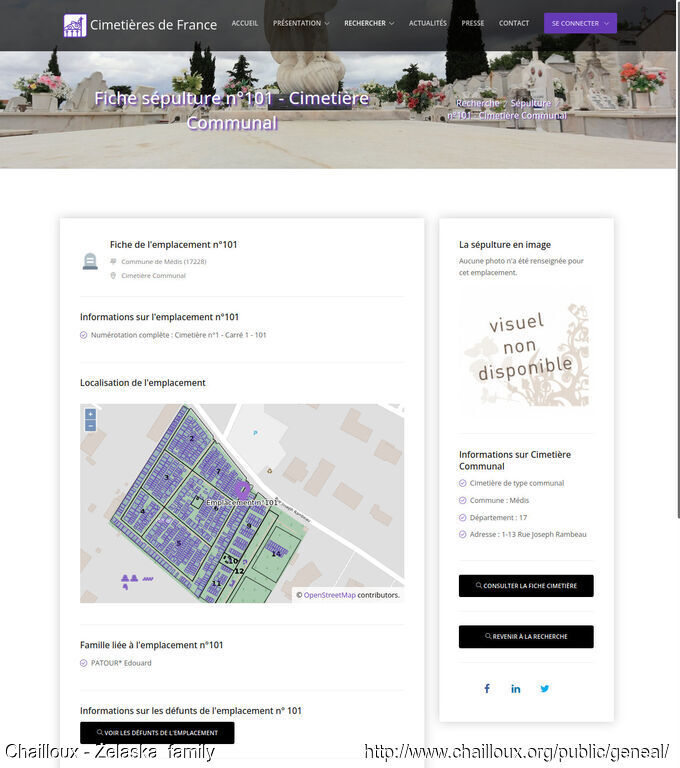This screenshot has width=680, height=768.
Task: Click the Recherche breadcrumb link
Action: coord(478,103)
